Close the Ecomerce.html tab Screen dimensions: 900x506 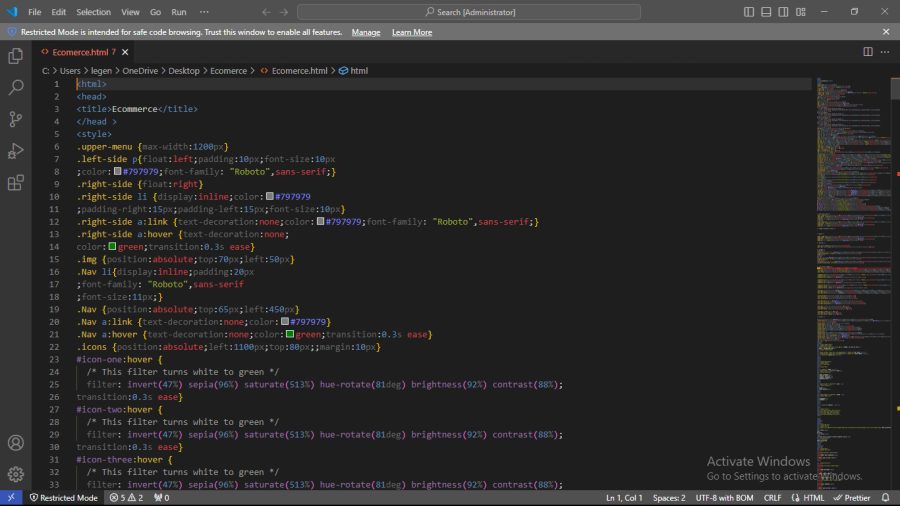(x=125, y=52)
